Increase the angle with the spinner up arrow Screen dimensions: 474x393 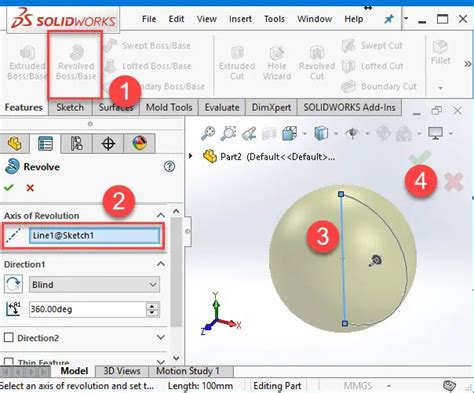click(x=152, y=306)
